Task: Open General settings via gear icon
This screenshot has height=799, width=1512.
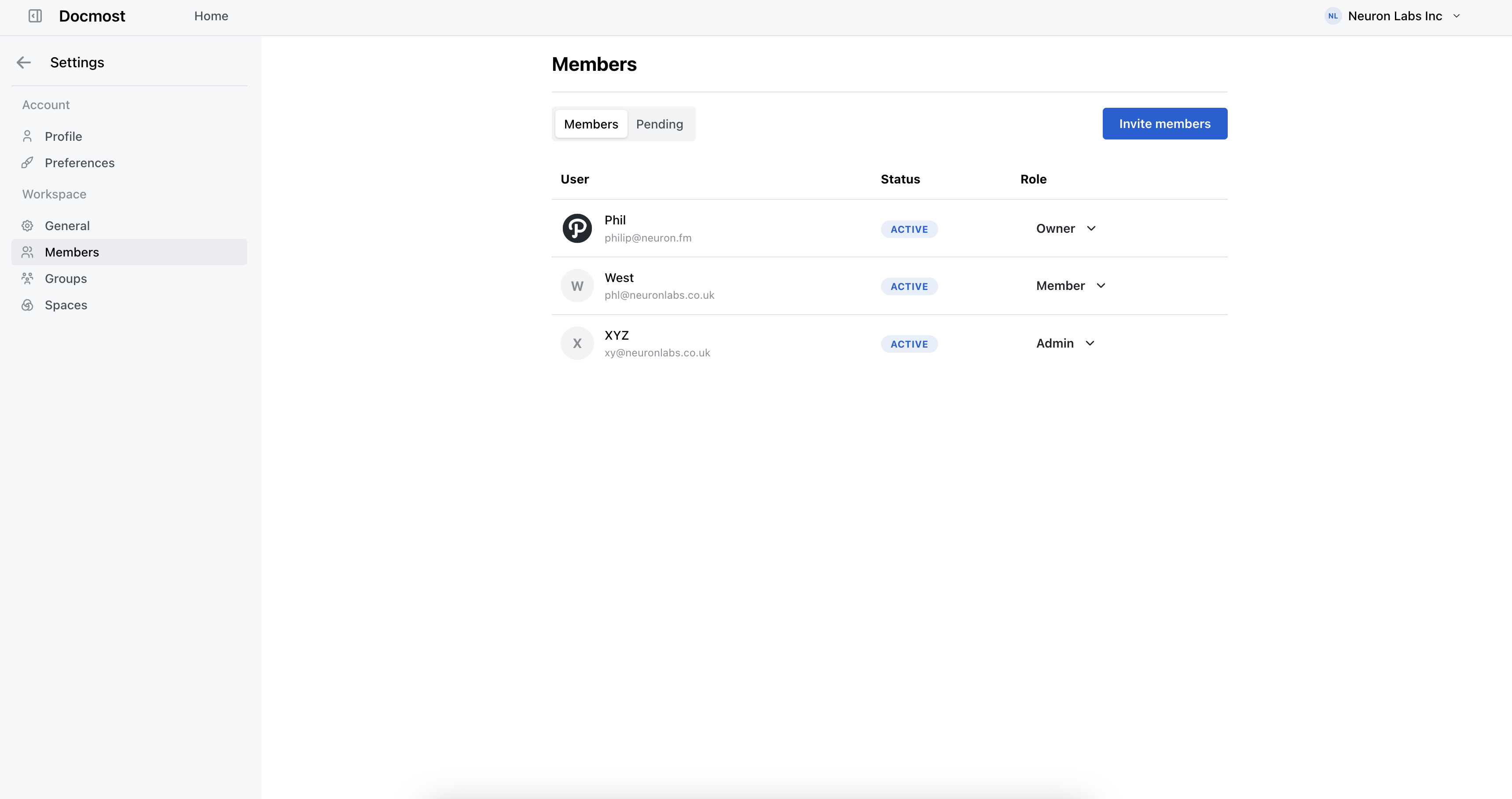Action: click(x=27, y=225)
